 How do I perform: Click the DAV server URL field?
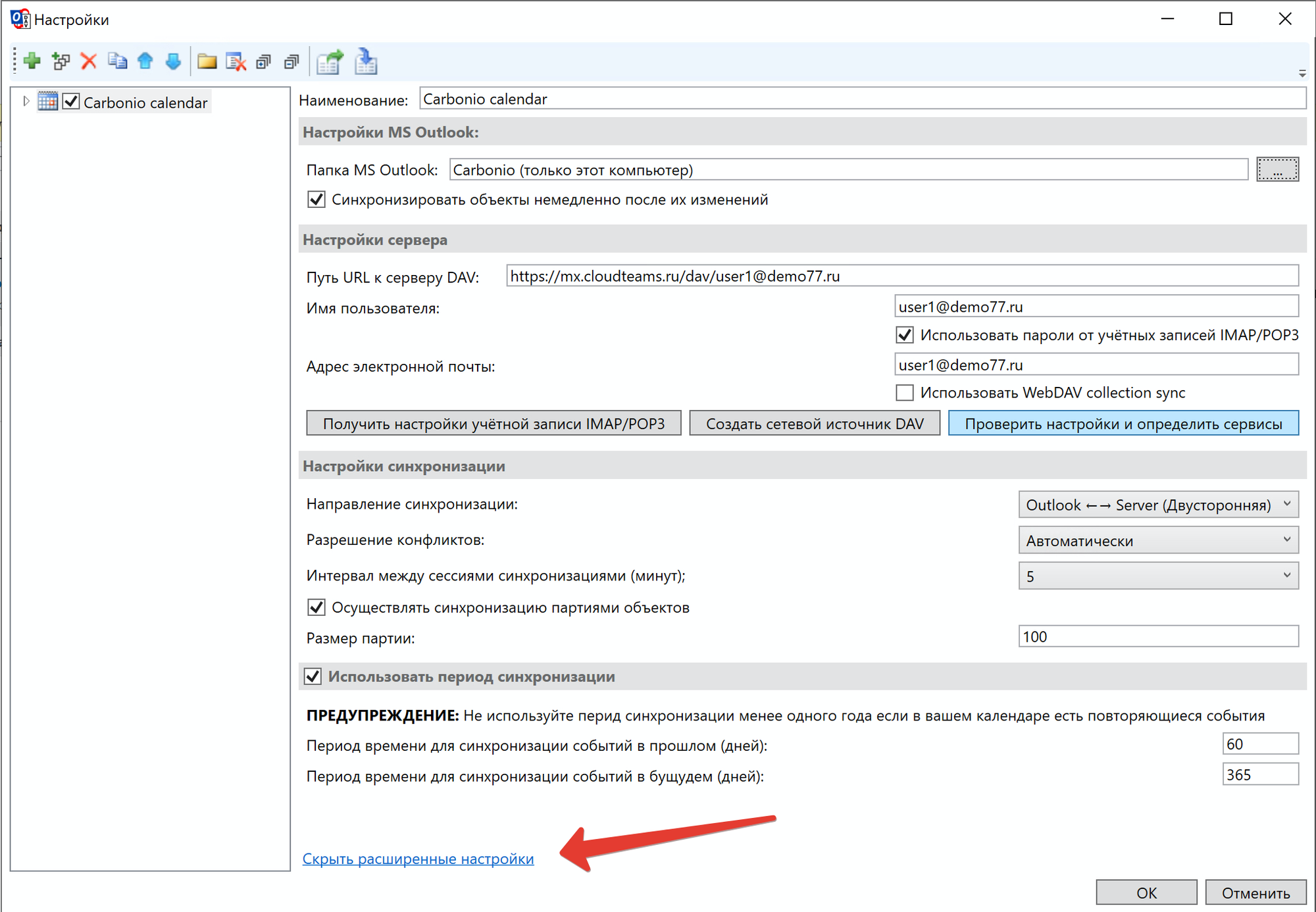tap(903, 276)
